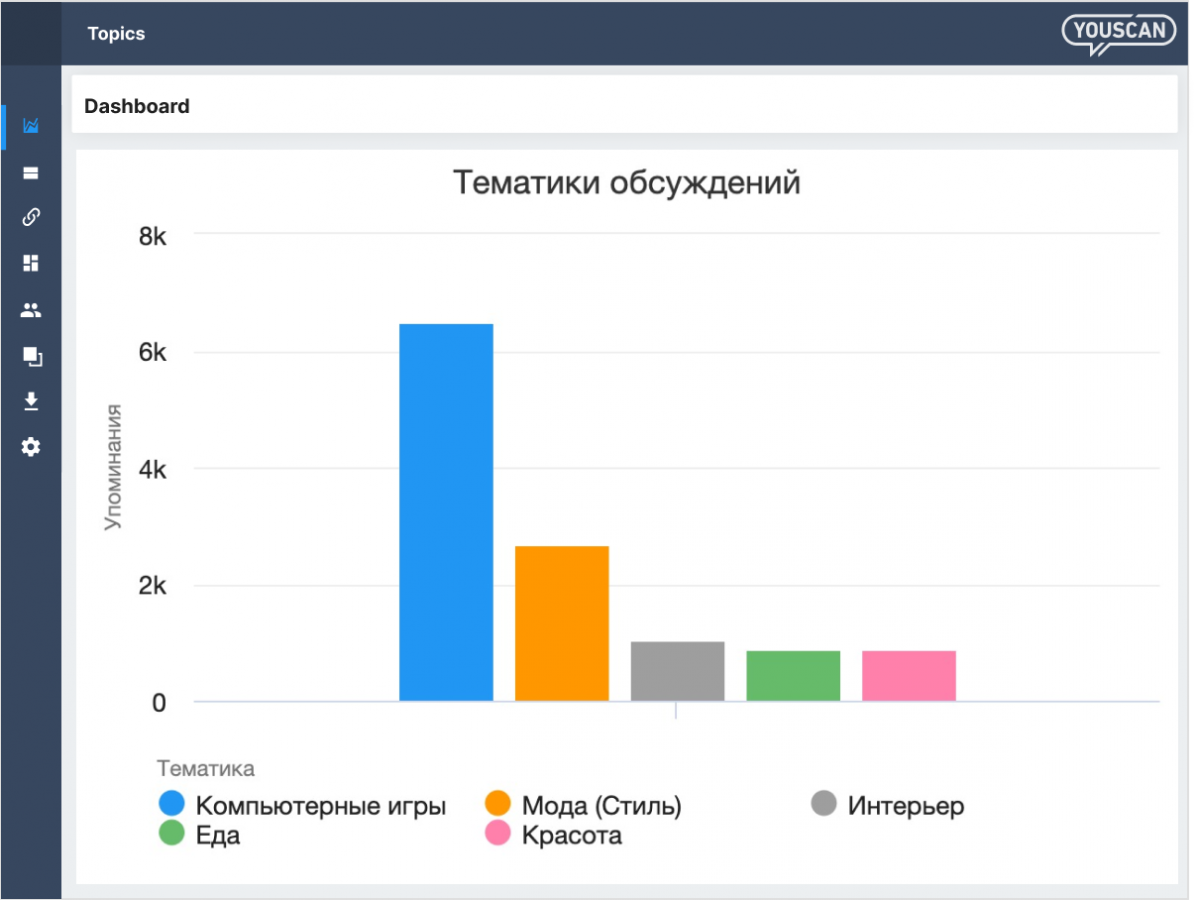Screen dimensions: 1198x900
Task: Select the dashboard grid icon in sidebar
Action: pyautogui.click(x=31, y=263)
